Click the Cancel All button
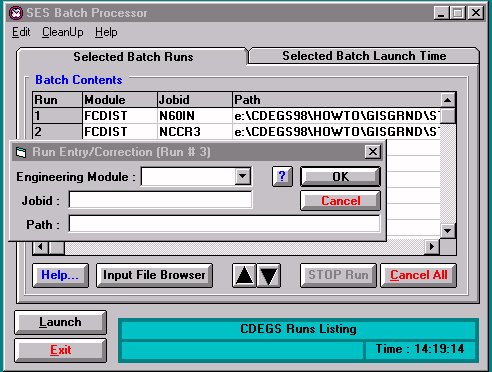 click(x=418, y=275)
